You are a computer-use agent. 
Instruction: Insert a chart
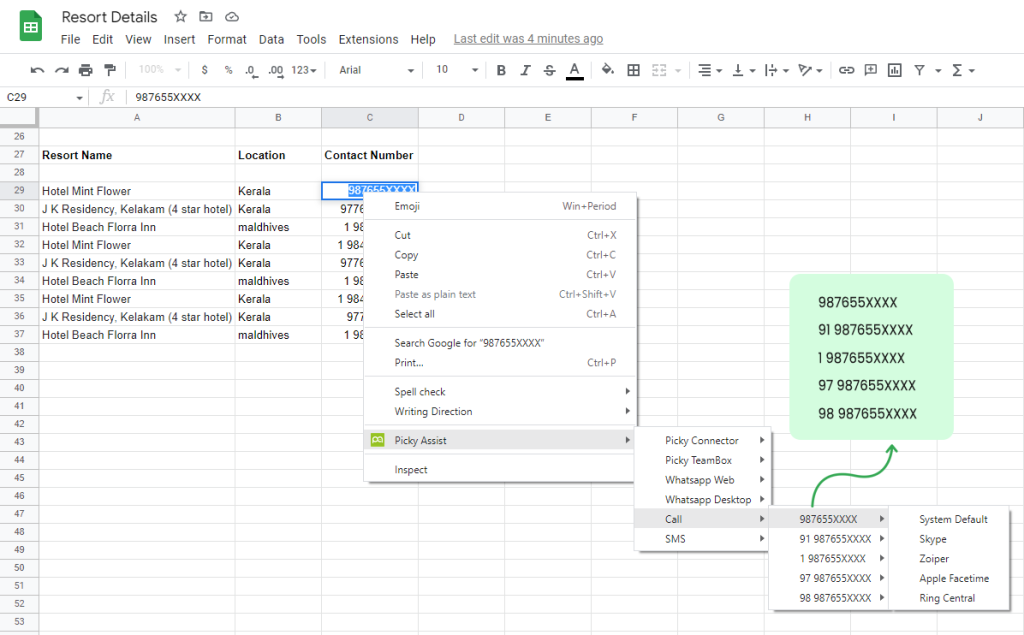point(895,70)
